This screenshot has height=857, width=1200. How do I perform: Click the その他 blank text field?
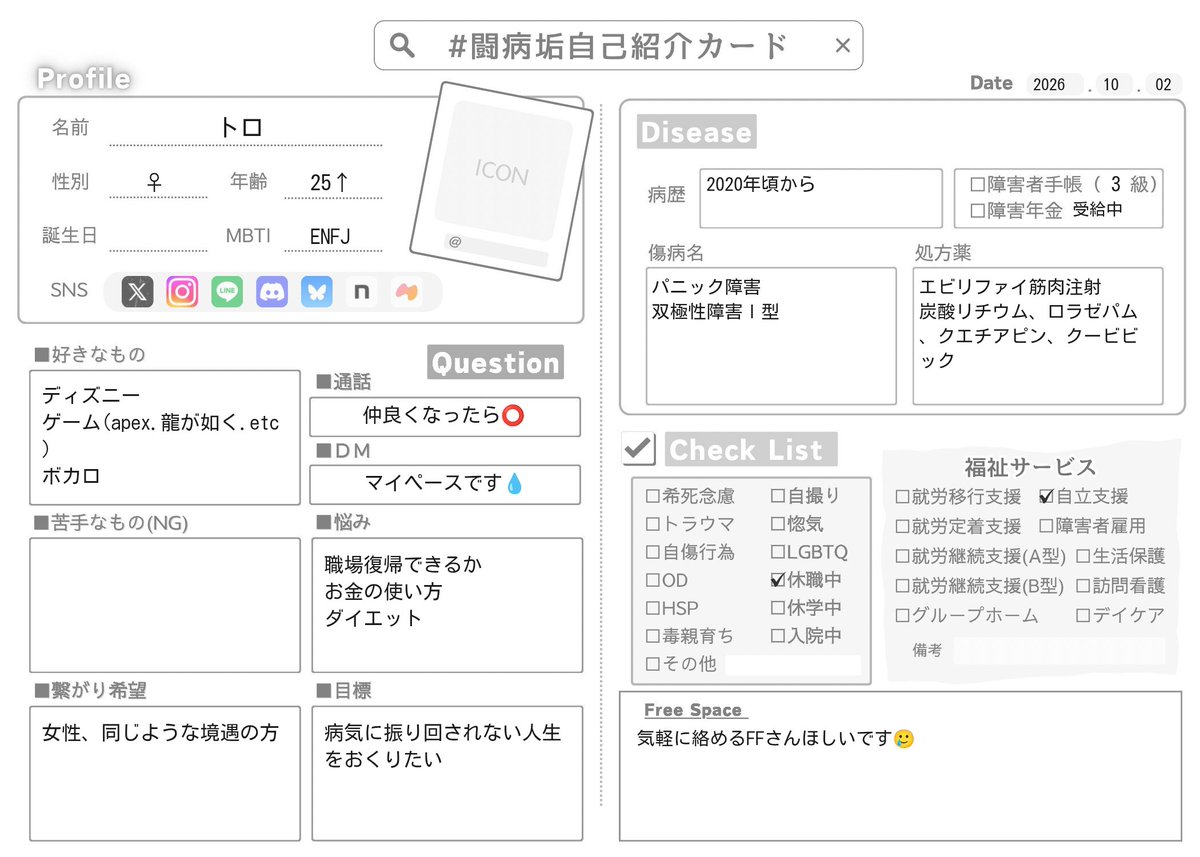793,665
